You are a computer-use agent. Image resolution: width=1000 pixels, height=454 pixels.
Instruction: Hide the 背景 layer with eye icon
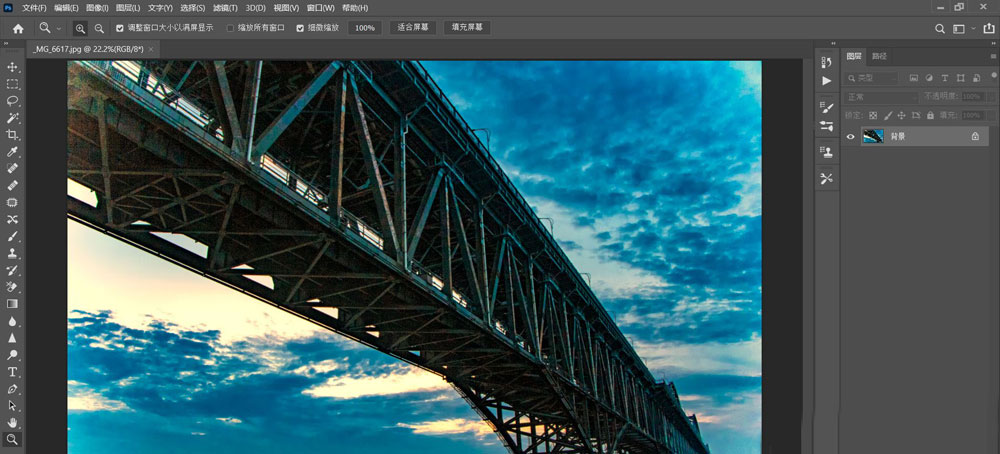(851, 136)
